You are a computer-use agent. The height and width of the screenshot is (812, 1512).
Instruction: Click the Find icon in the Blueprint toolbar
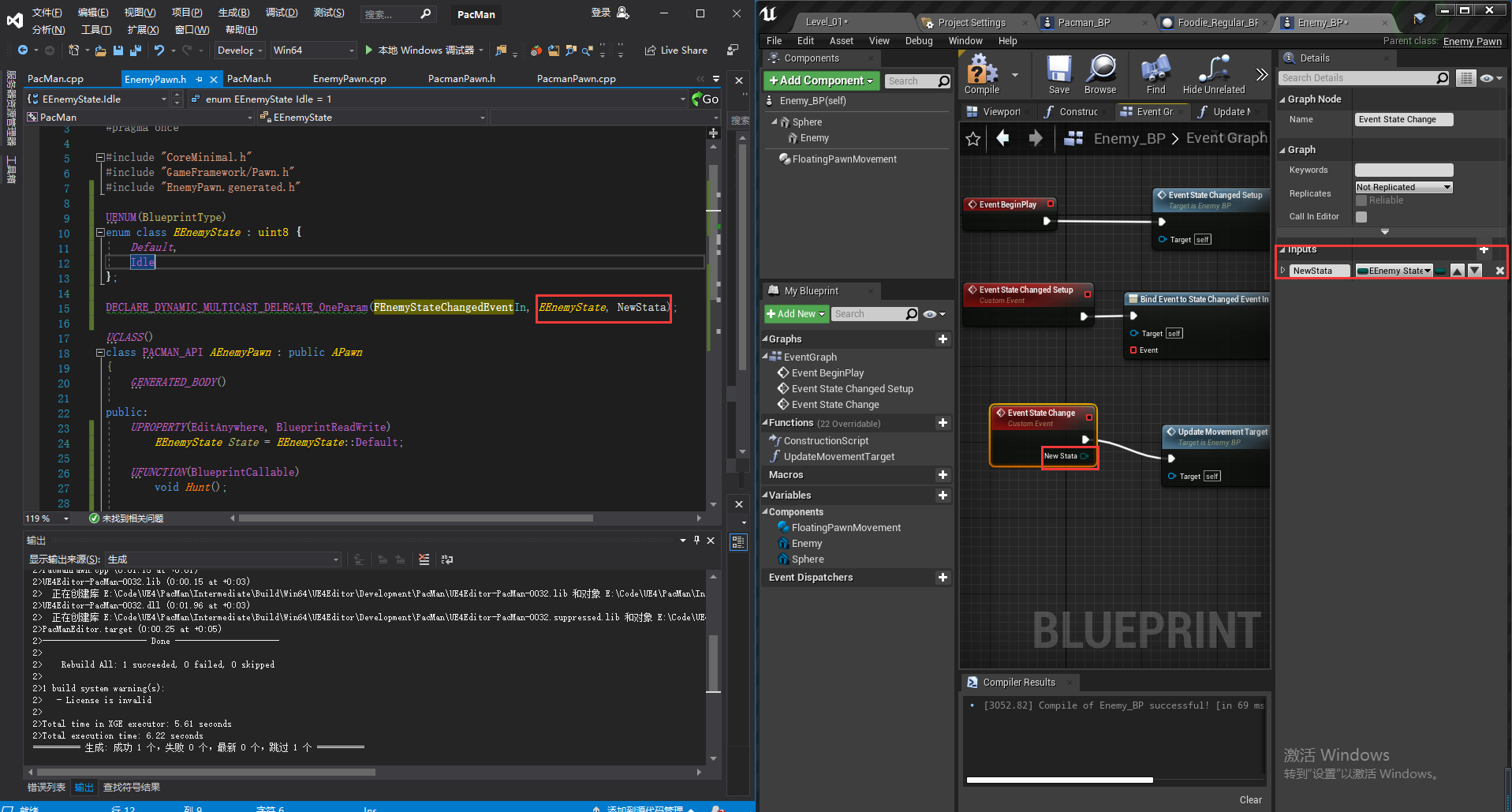point(1155,69)
